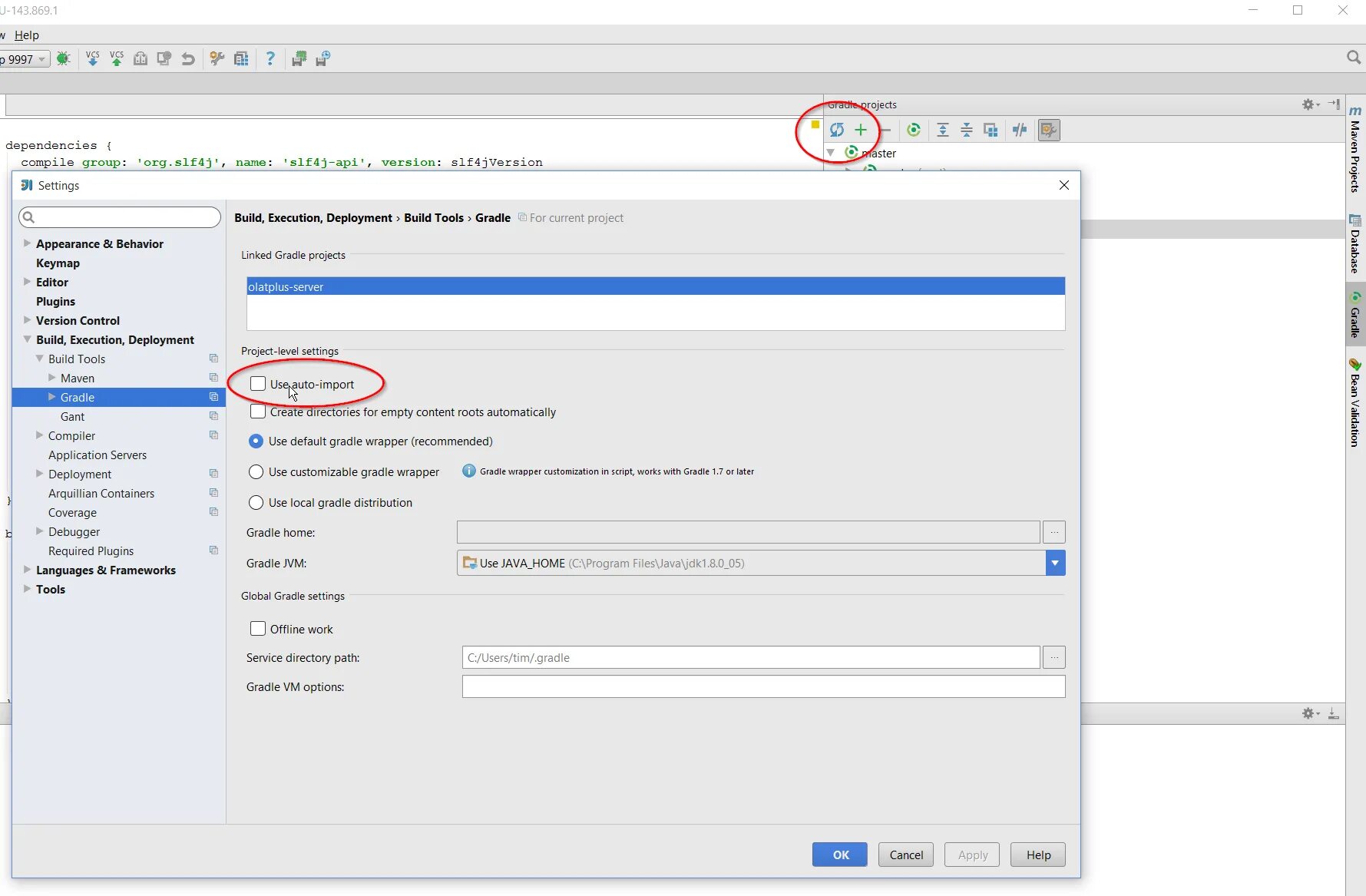Expand Appearance & Behavior settings node
Viewport: 1366px width, 896px height.
tap(27, 243)
